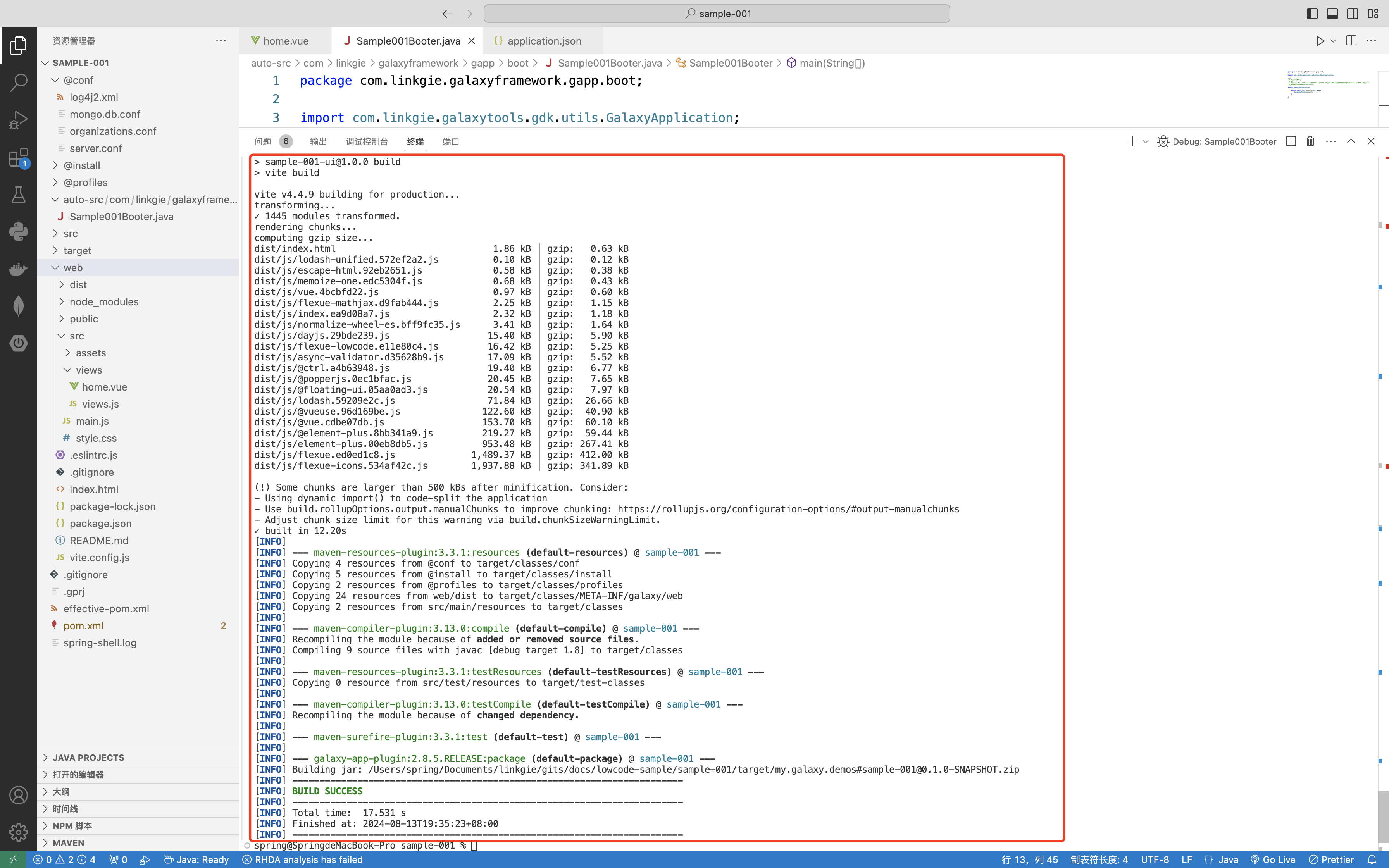Click the remote window status bar icon

pos(13,859)
